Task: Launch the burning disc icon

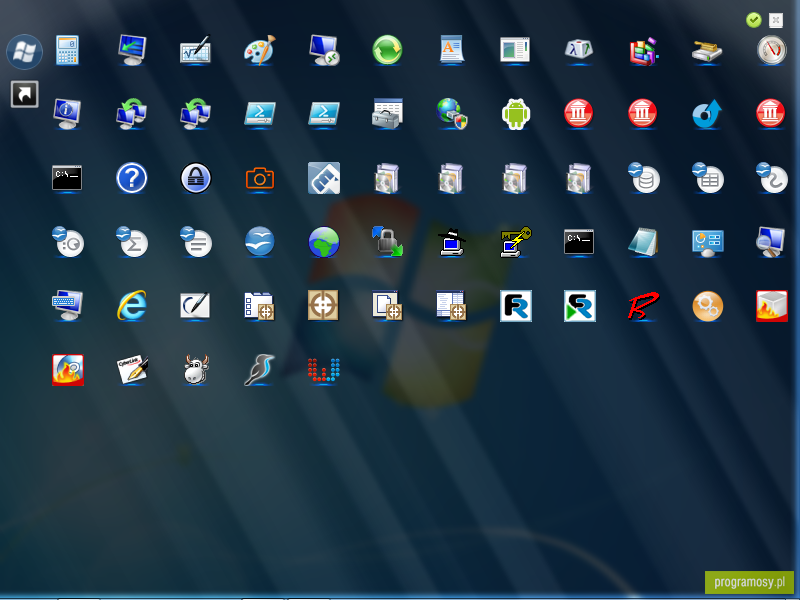Action: 67,370
